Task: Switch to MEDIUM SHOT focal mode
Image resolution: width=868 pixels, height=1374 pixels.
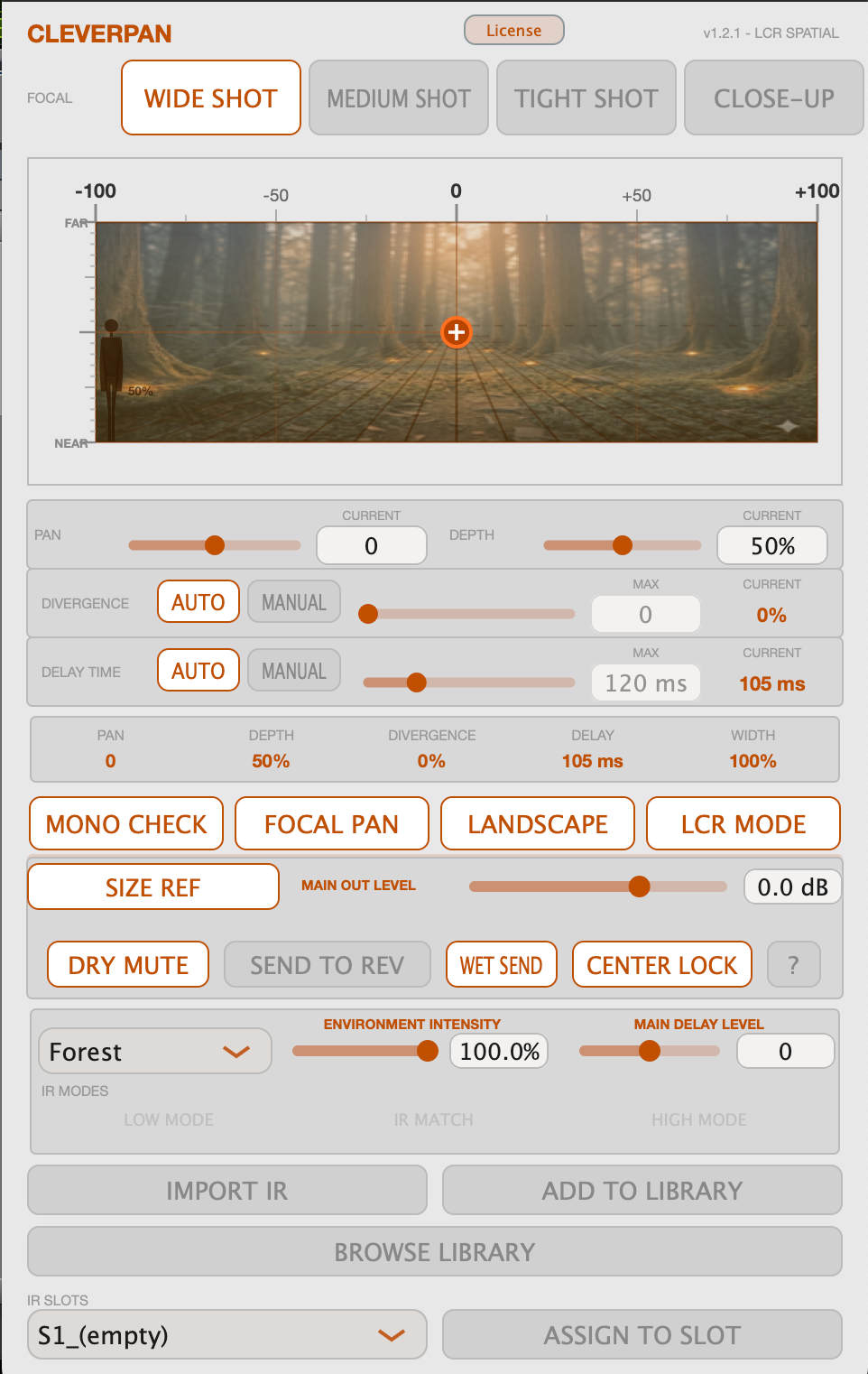Action: 399,97
